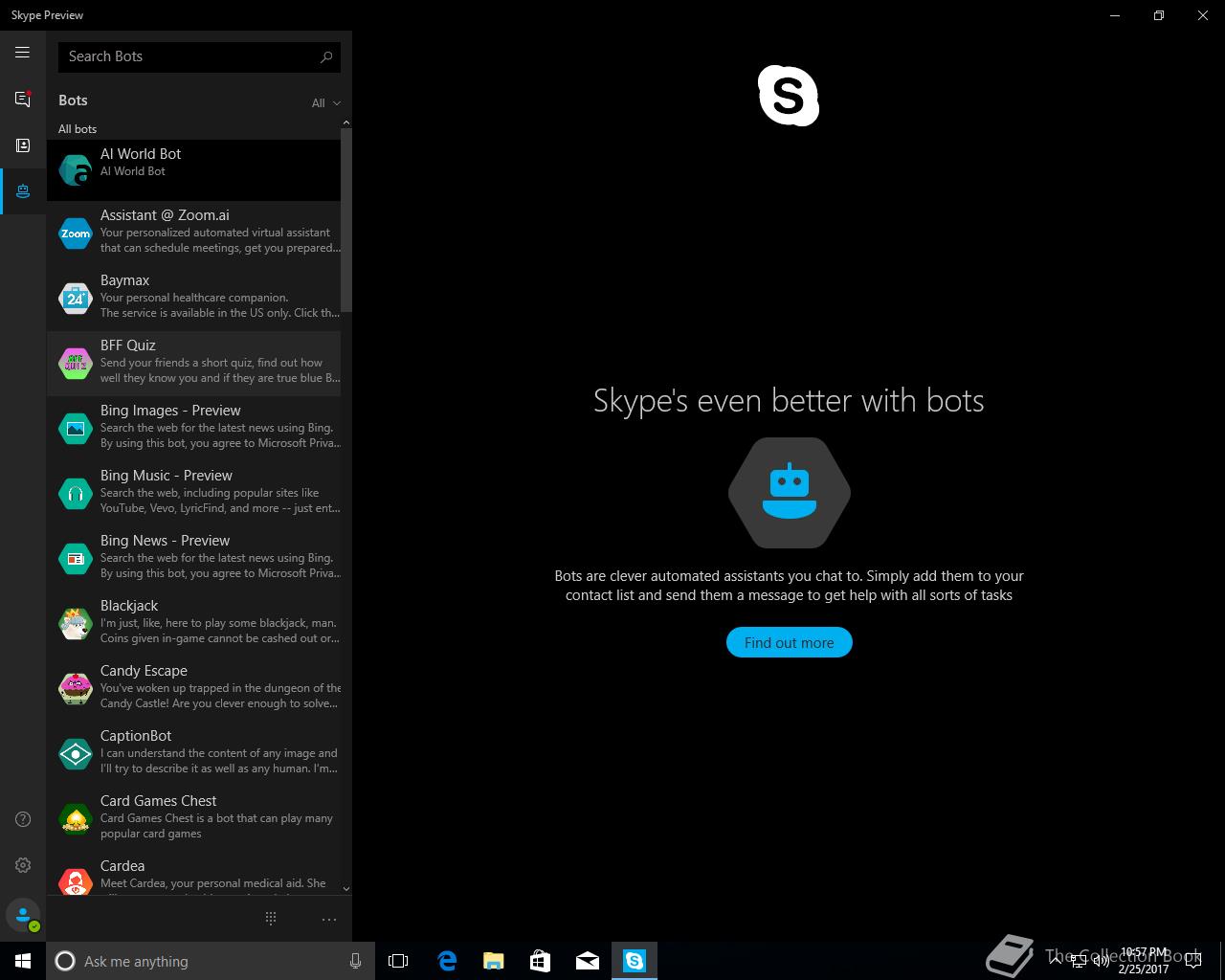The image size is (1225, 980).
Task: Select Card Games Chest name
Action: pos(158,800)
